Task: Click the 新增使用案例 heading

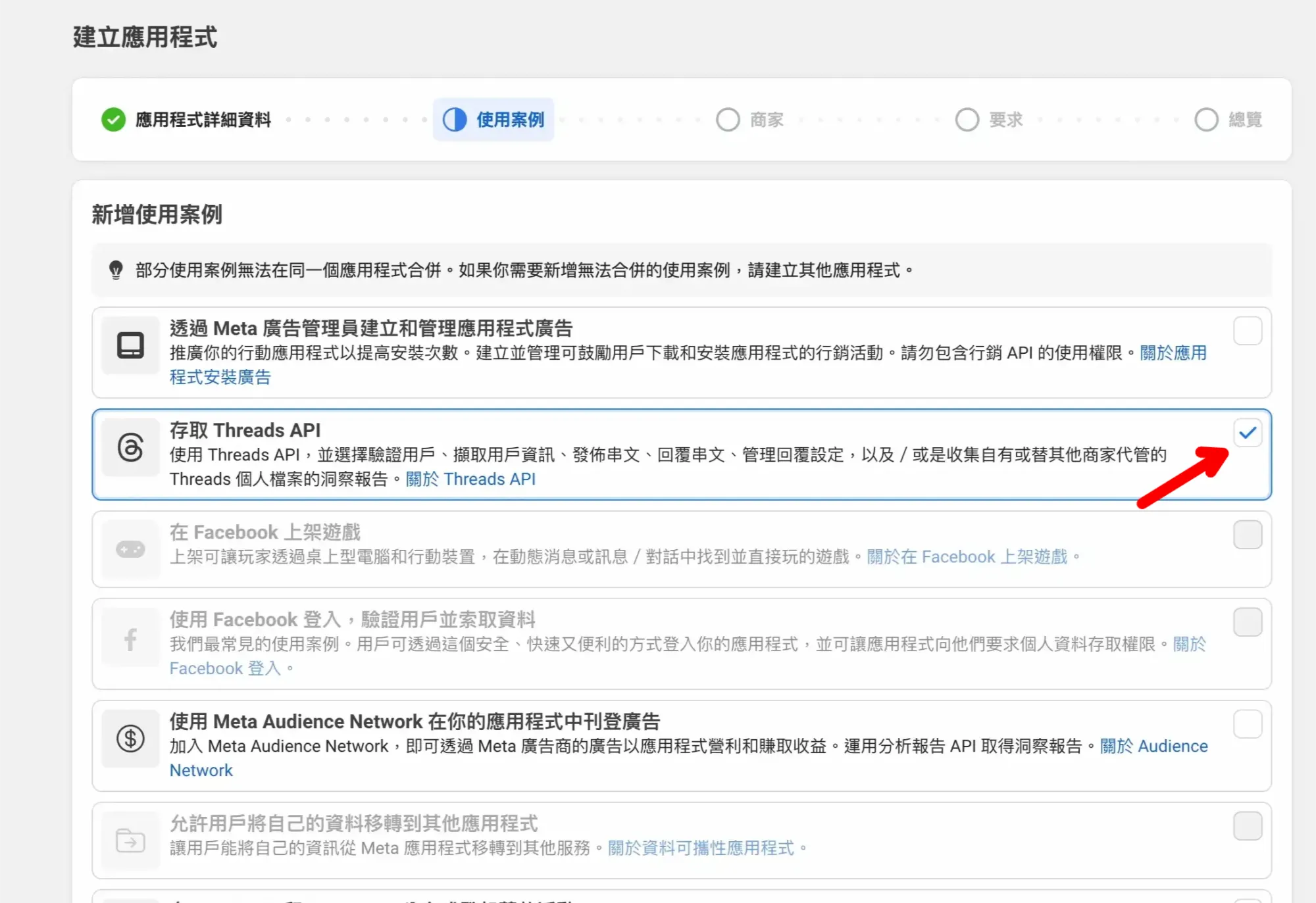Action: tap(157, 214)
